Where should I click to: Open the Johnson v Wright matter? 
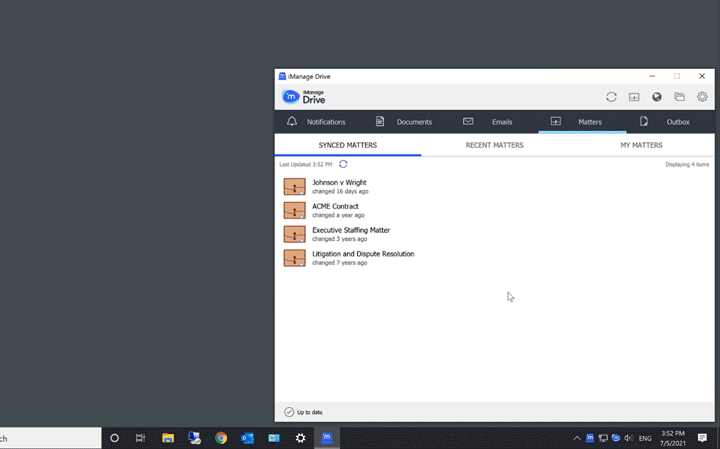click(339, 183)
